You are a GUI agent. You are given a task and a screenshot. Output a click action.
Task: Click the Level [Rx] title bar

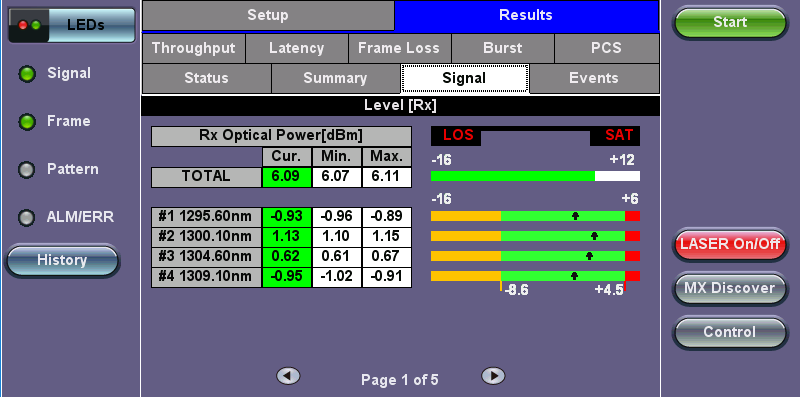click(x=401, y=106)
